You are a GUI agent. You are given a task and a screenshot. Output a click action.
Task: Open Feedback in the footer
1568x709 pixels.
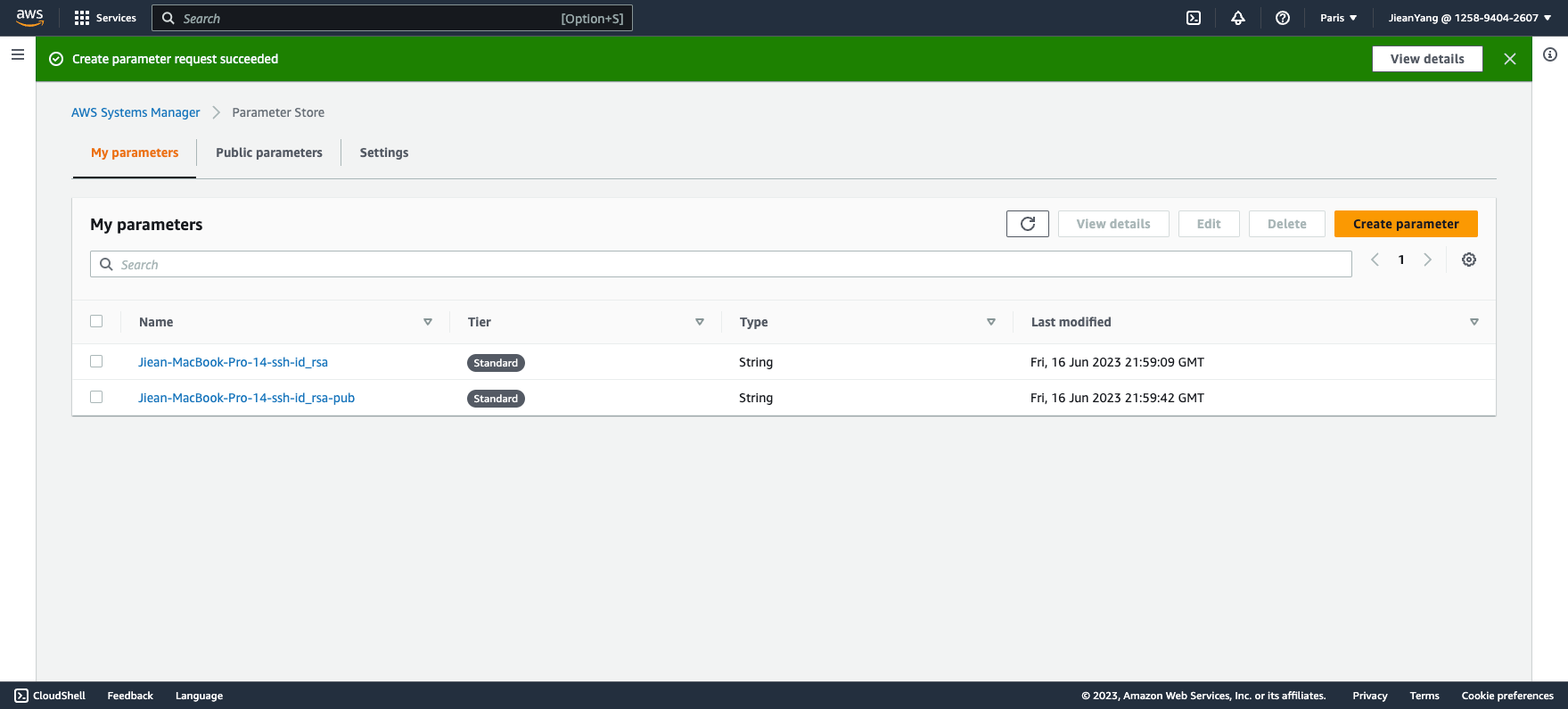(x=130, y=696)
